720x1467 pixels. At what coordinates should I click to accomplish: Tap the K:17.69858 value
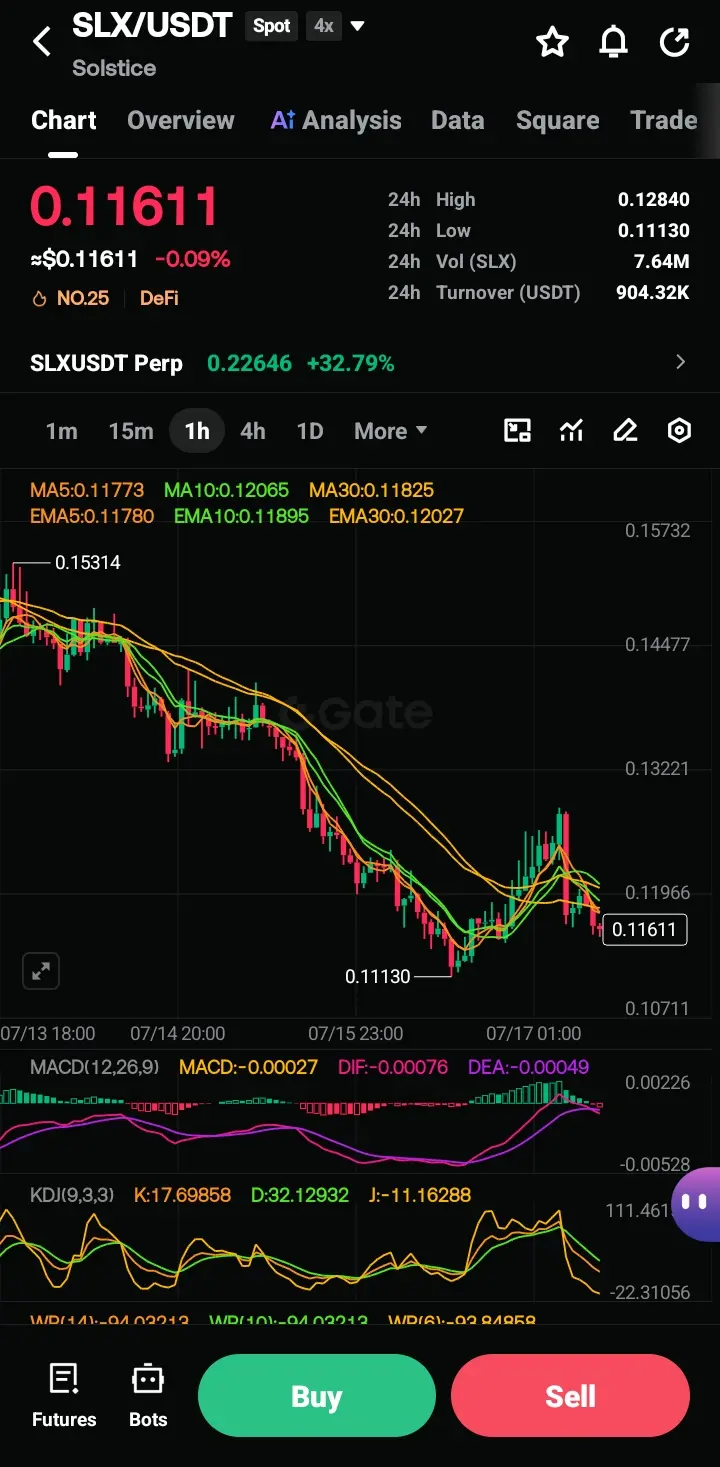tap(182, 1195)
